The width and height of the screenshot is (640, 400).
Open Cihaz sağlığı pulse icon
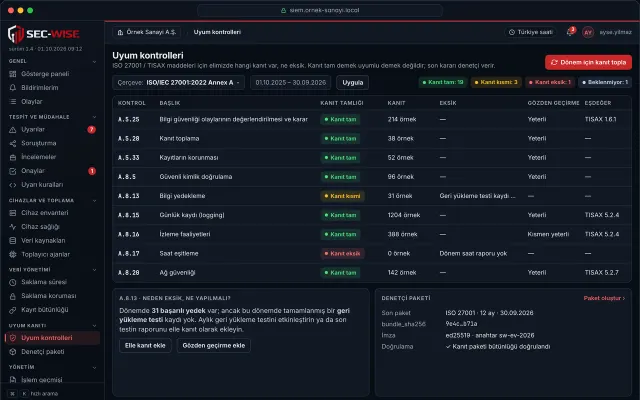[x=13, y=227]
